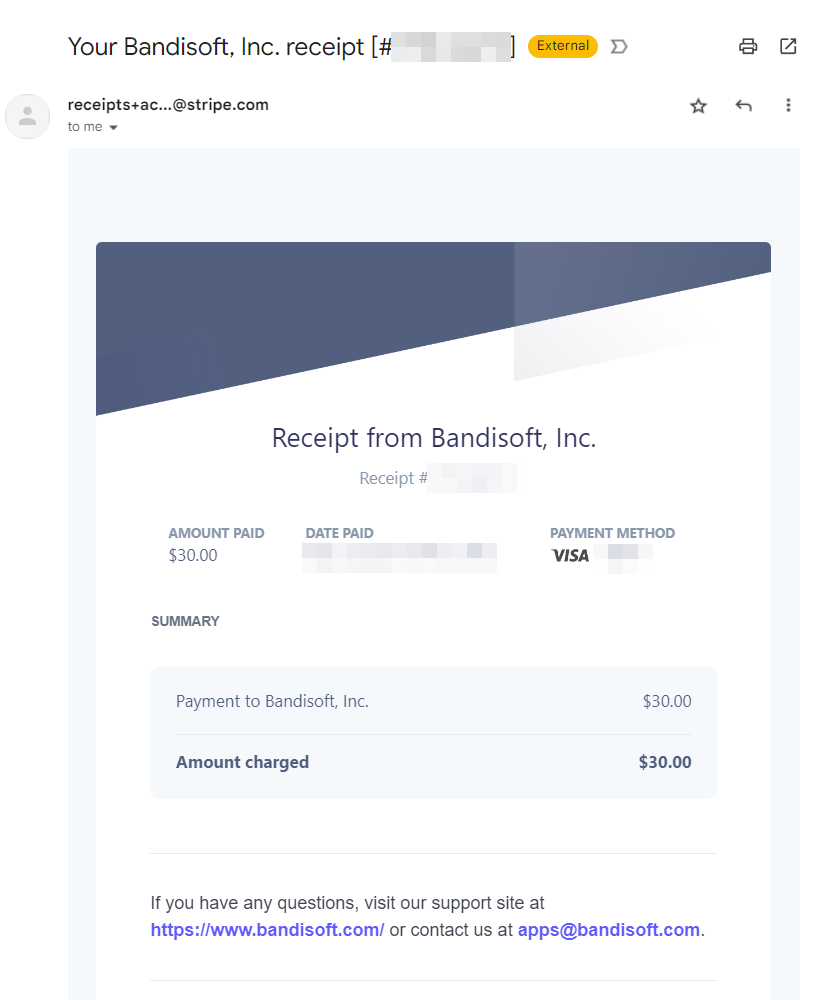This screenshot has width=830, height=1000.
Task: Select the receipts+ac...@stripe.com sender address
Action: (x=168, y=104)
